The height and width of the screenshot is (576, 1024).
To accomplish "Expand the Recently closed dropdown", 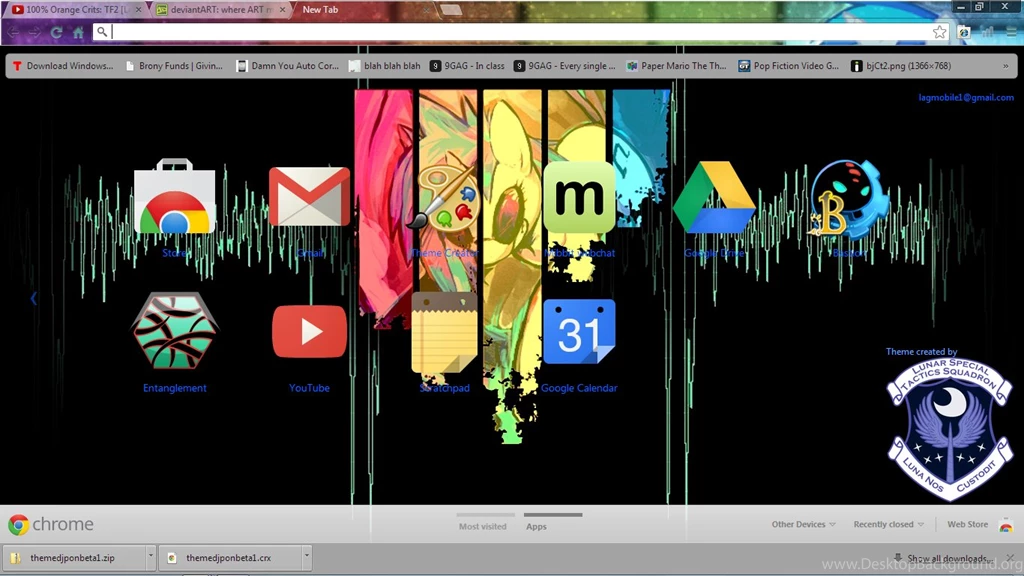I will coord(888,524).
